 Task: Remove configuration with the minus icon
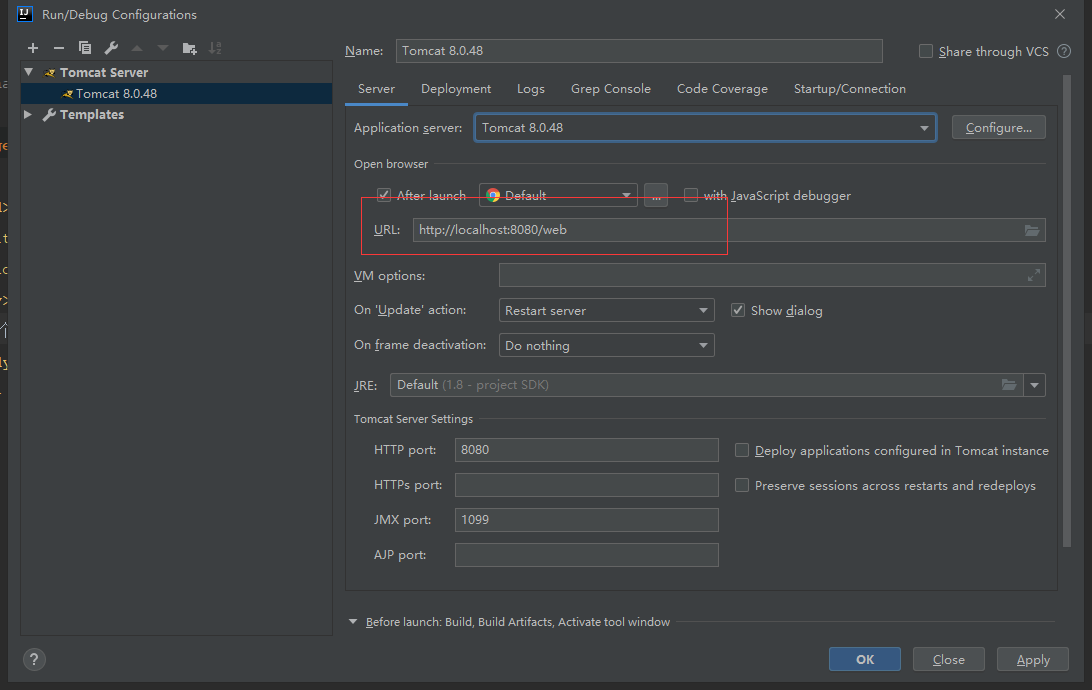(58, 48)
